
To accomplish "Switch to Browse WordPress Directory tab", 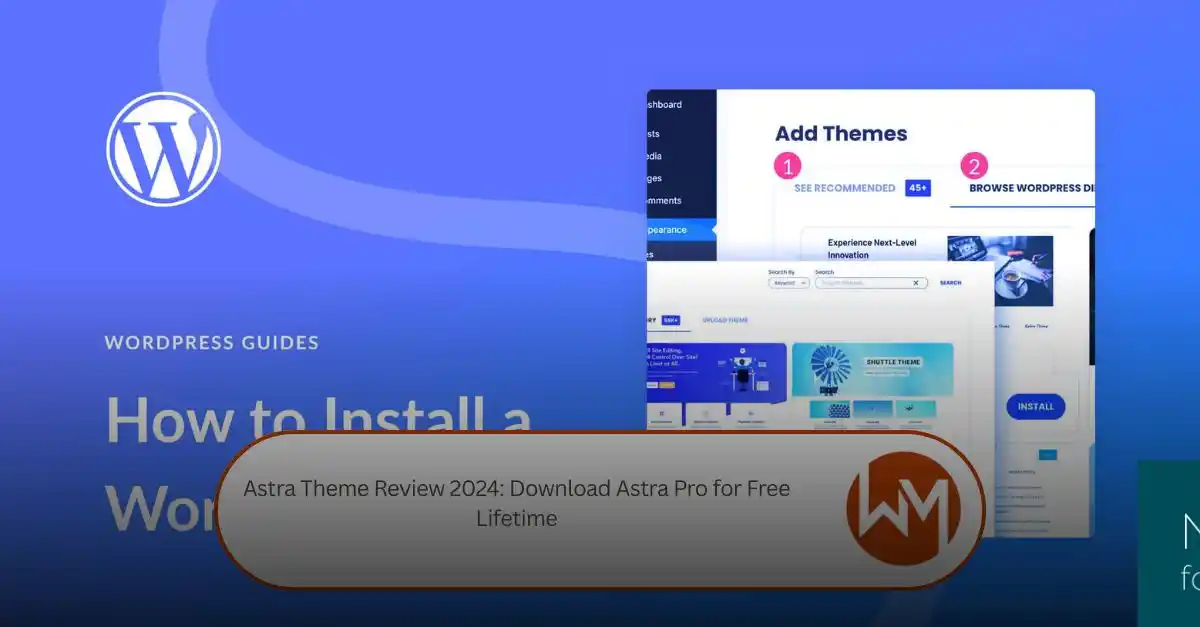I will point(1030,188).
